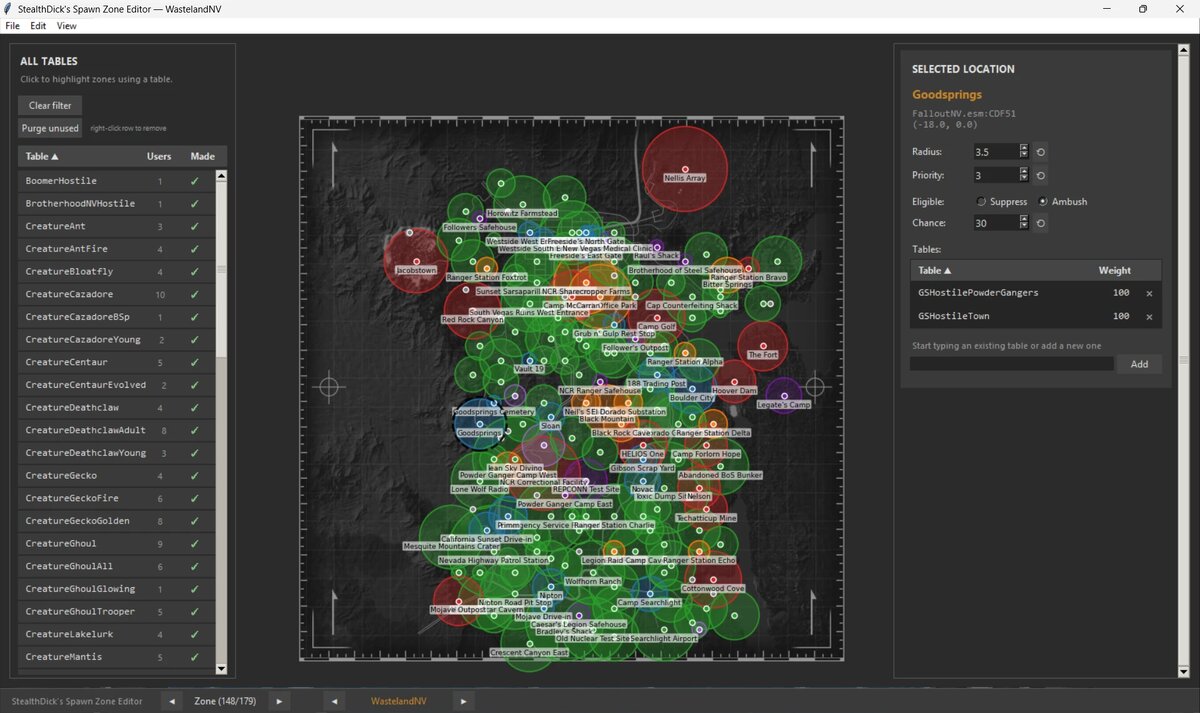Remove GSHostilePowderGangers table from location

(1149, 293)
